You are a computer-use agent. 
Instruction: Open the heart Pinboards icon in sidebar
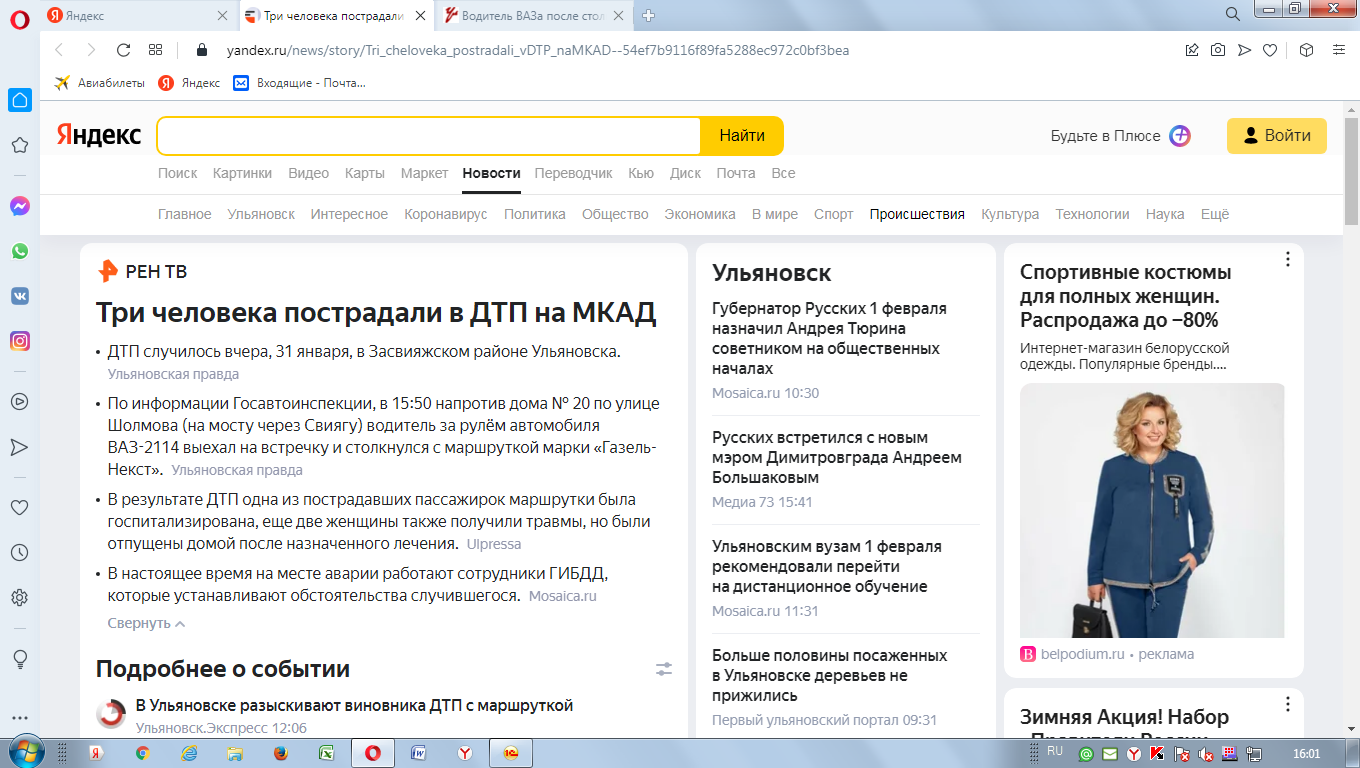click(19, 507)
